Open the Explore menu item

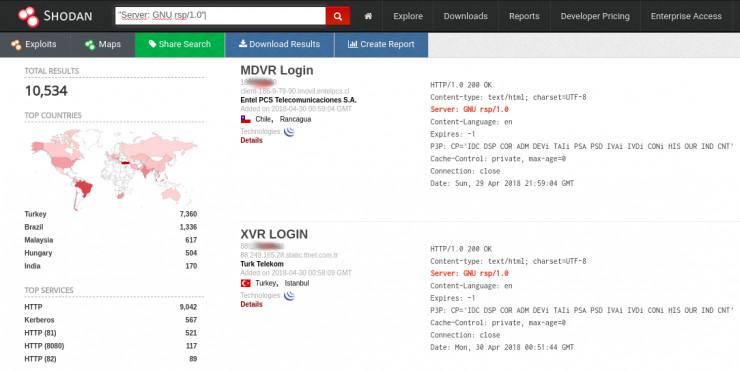click(x=408, y=16)
